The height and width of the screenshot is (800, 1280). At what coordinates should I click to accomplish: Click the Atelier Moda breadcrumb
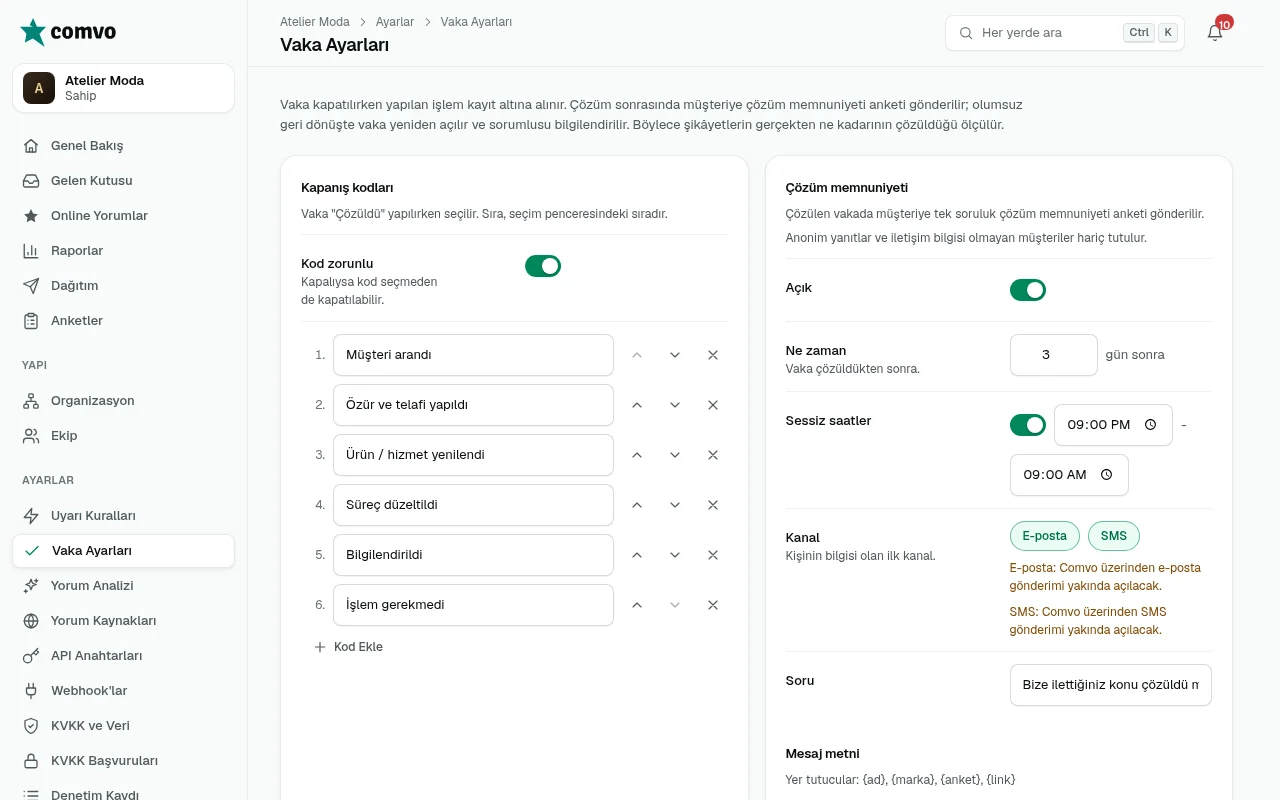tap(315, 22)
